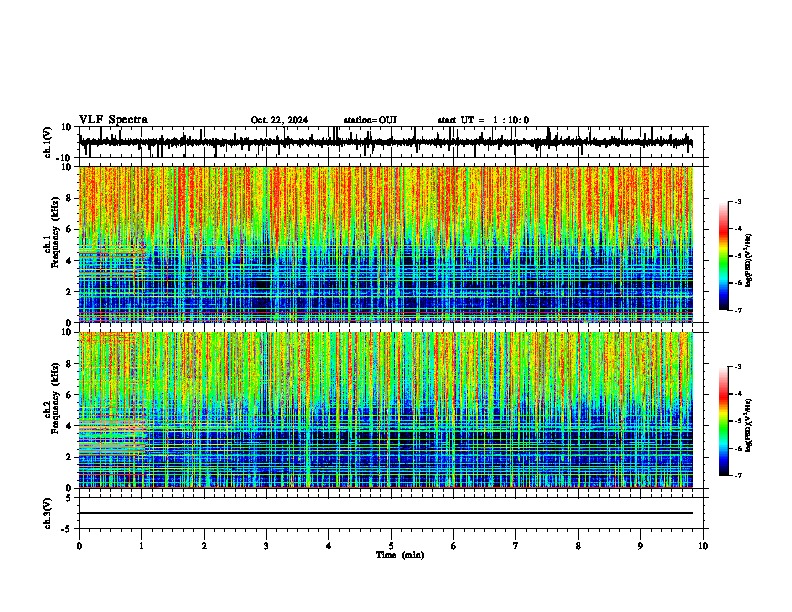Select the ch.1 voltage waveform panel
This screenshot has width=792, height=612.
(393, 142)
